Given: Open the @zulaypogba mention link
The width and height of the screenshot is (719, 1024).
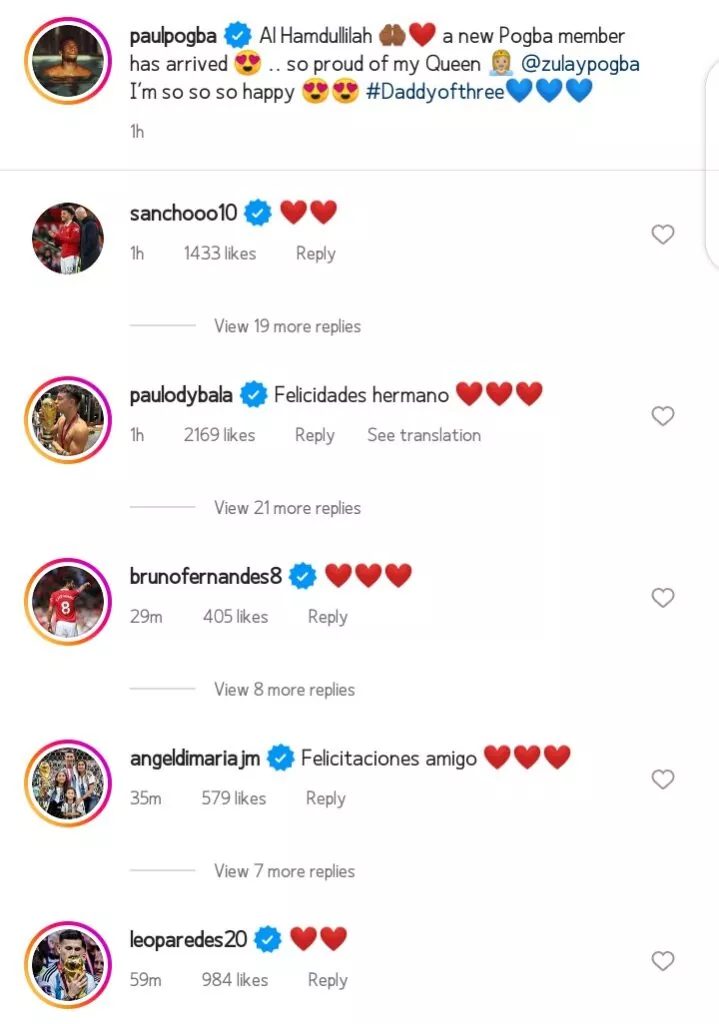Looking at the screenshot, I should (580, 64).
